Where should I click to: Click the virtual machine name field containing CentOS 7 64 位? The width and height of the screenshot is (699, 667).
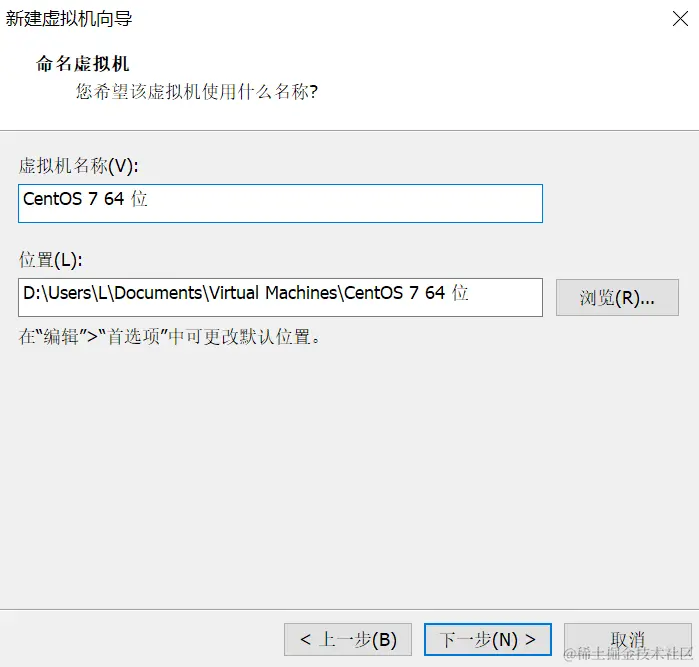coord(280,203)
